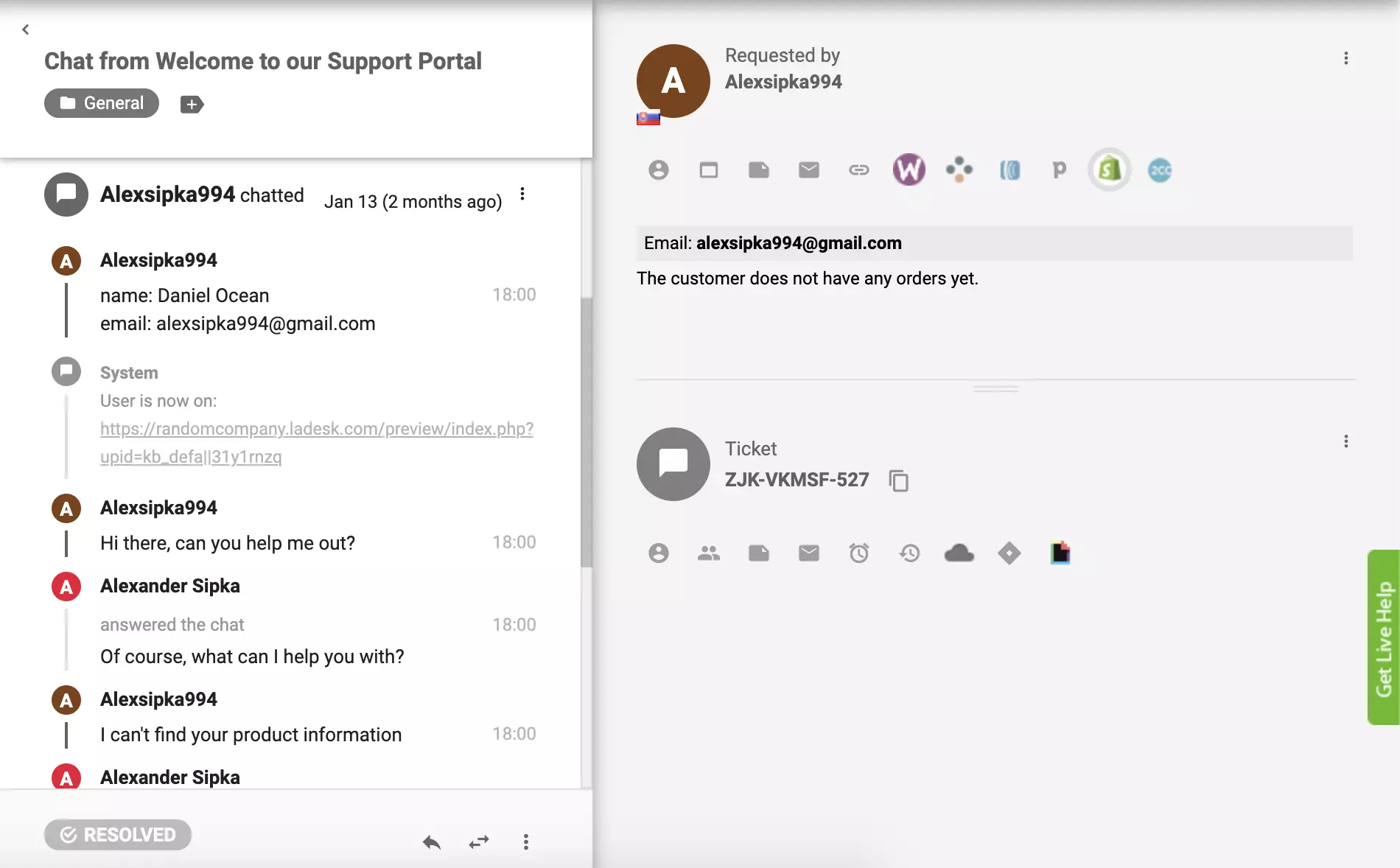This screenshot has height=868, width=1400.
Task: Click the Get Live Help button
Action: (x=1384, y=637)
